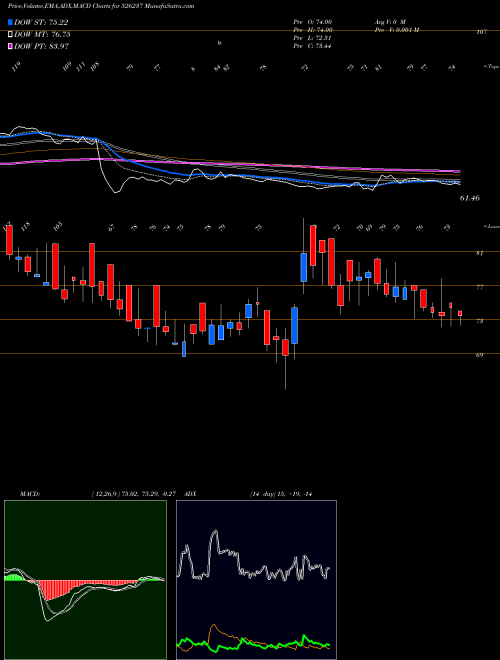The image size is (500, 660).
Task: Open the dark blue ADX indicator panel
Action: pos(256,580)
